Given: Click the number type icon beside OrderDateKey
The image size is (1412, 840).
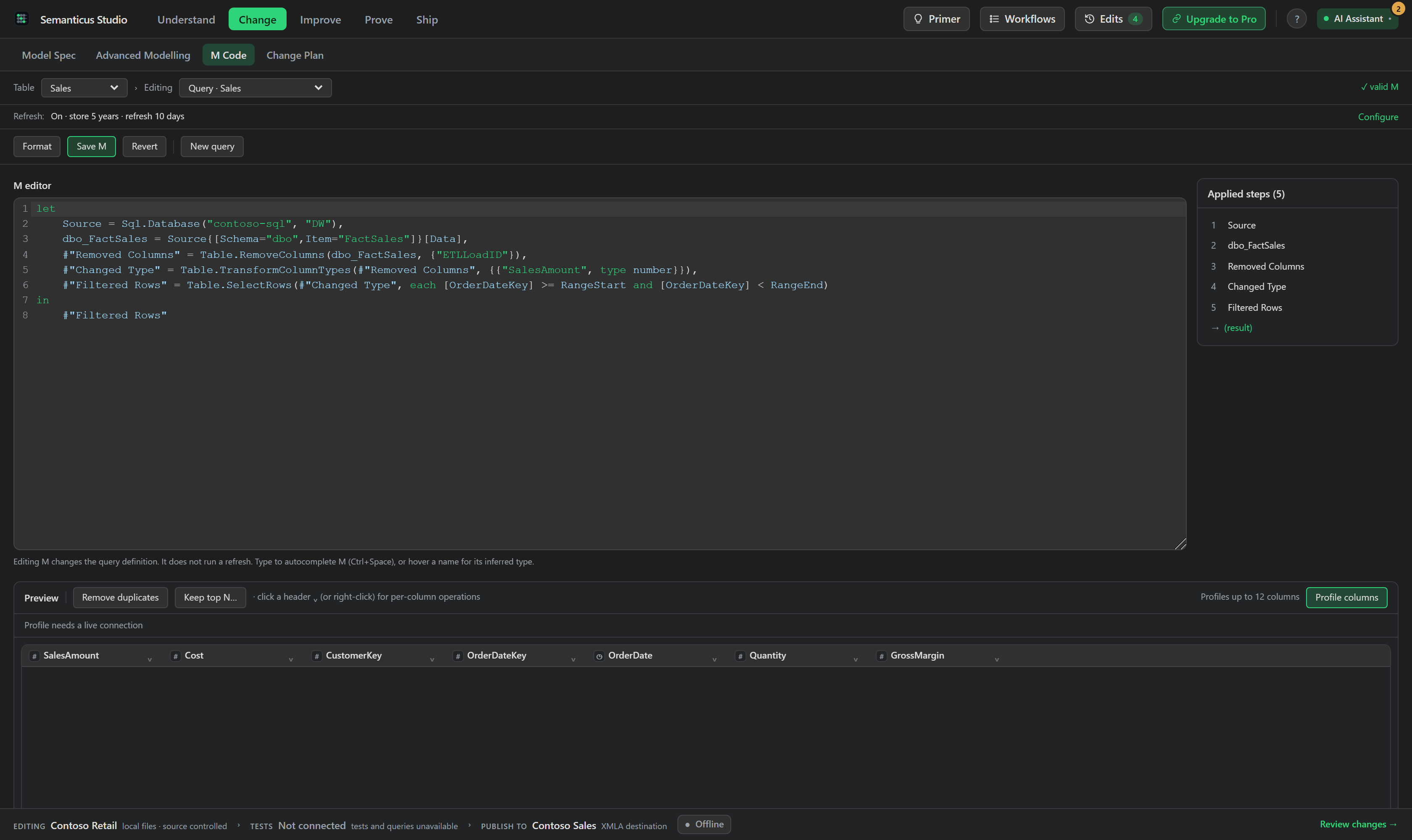Looking at the screenshot, I should 458,656.
